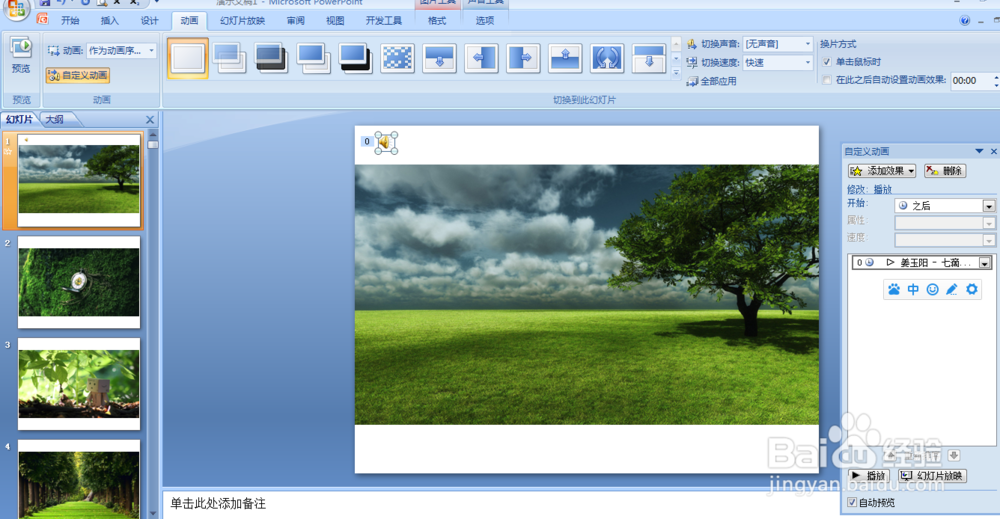The image size is (1000, 519).
Task: Select the speaker sound icon on the slide
Action: [x=386, y=143]
